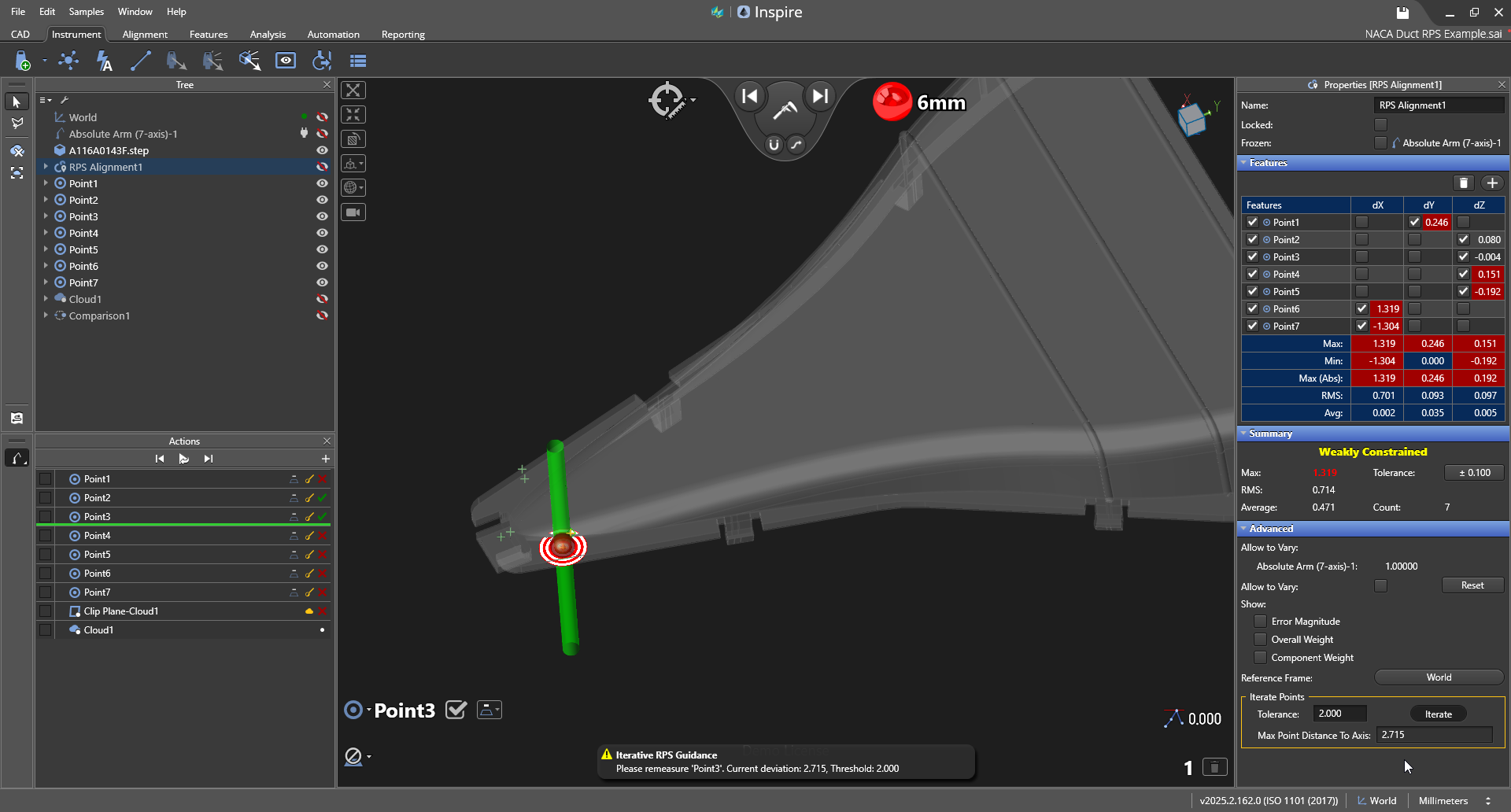The width and height of the screenshot is (1511, 812).
Task: Collapse the Features section header
Action: click(1373, 163)
